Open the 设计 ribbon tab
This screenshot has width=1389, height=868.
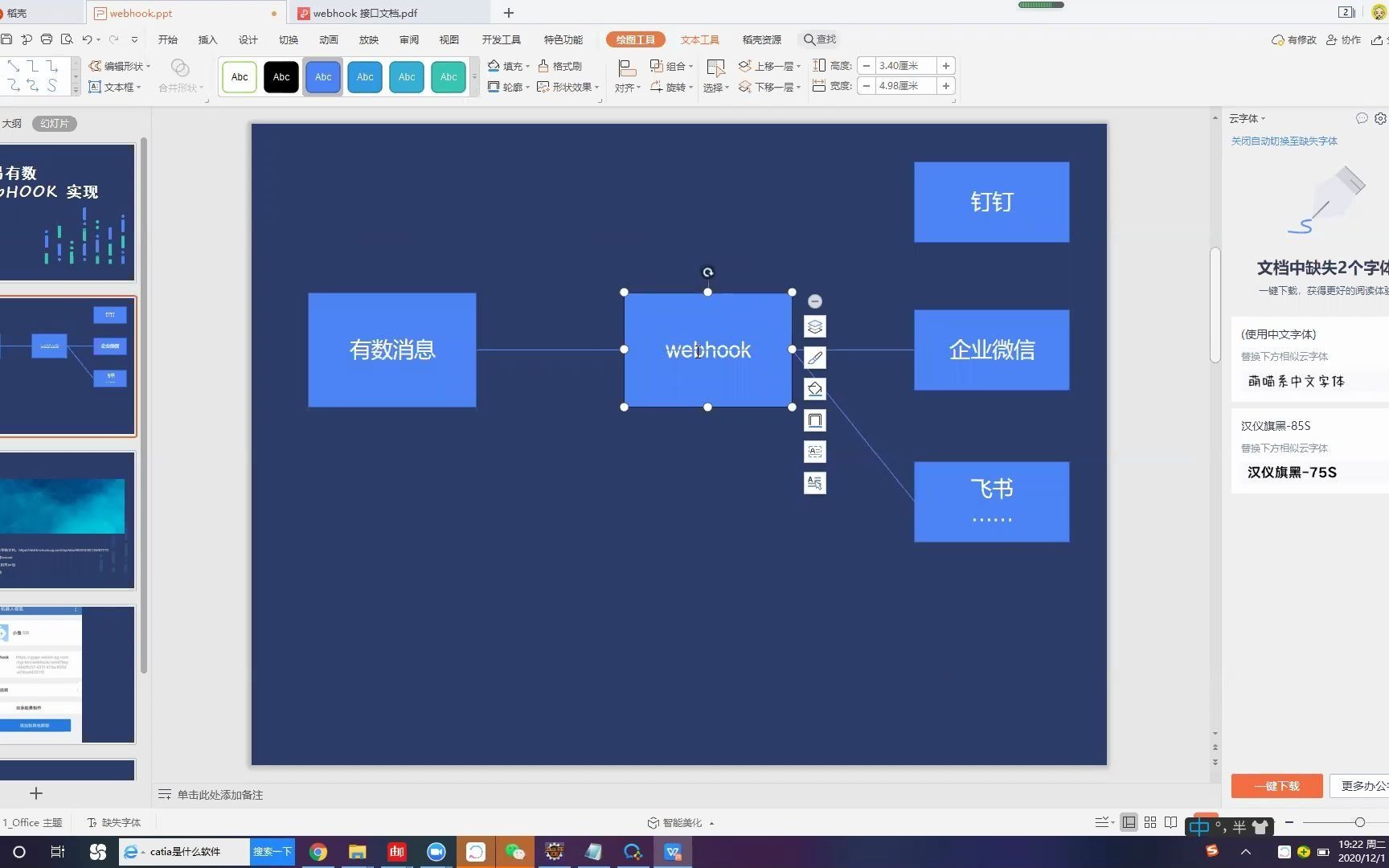(248, 39)
